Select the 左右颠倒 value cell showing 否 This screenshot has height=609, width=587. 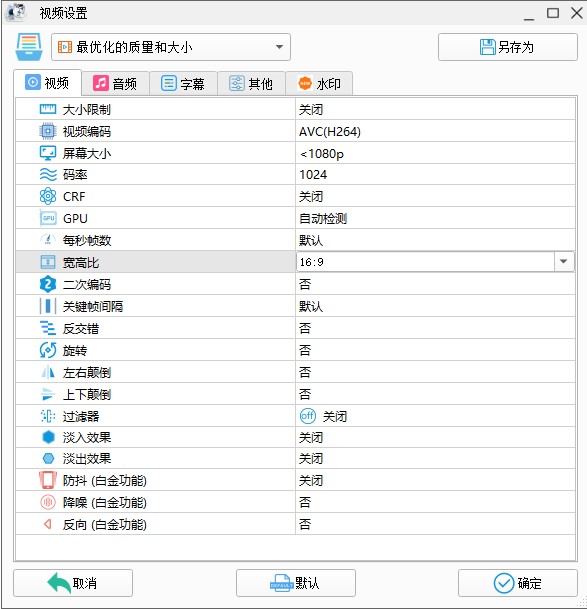click(435, 372)
